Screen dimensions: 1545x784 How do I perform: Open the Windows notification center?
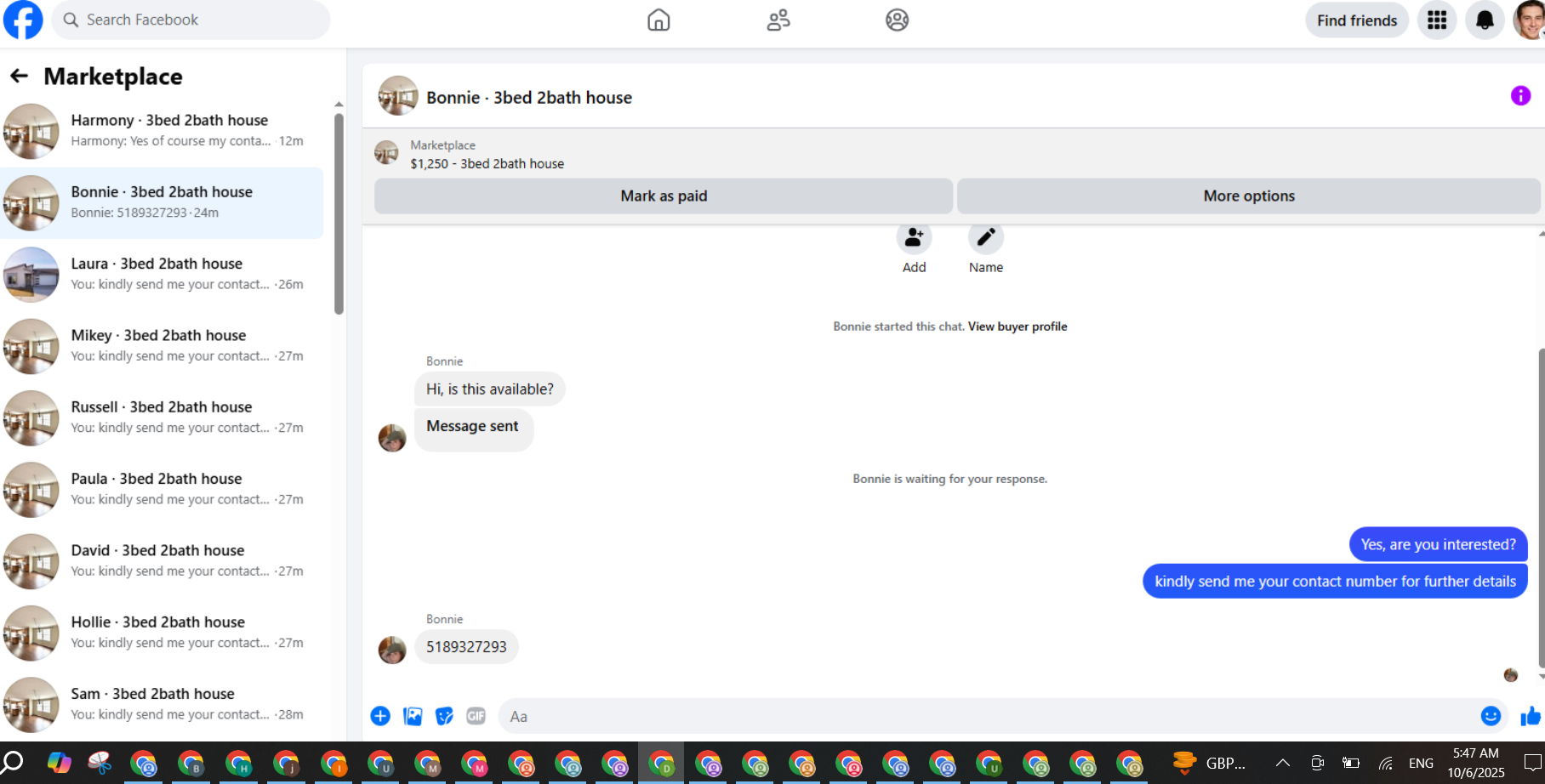[x=1532, y=763]
